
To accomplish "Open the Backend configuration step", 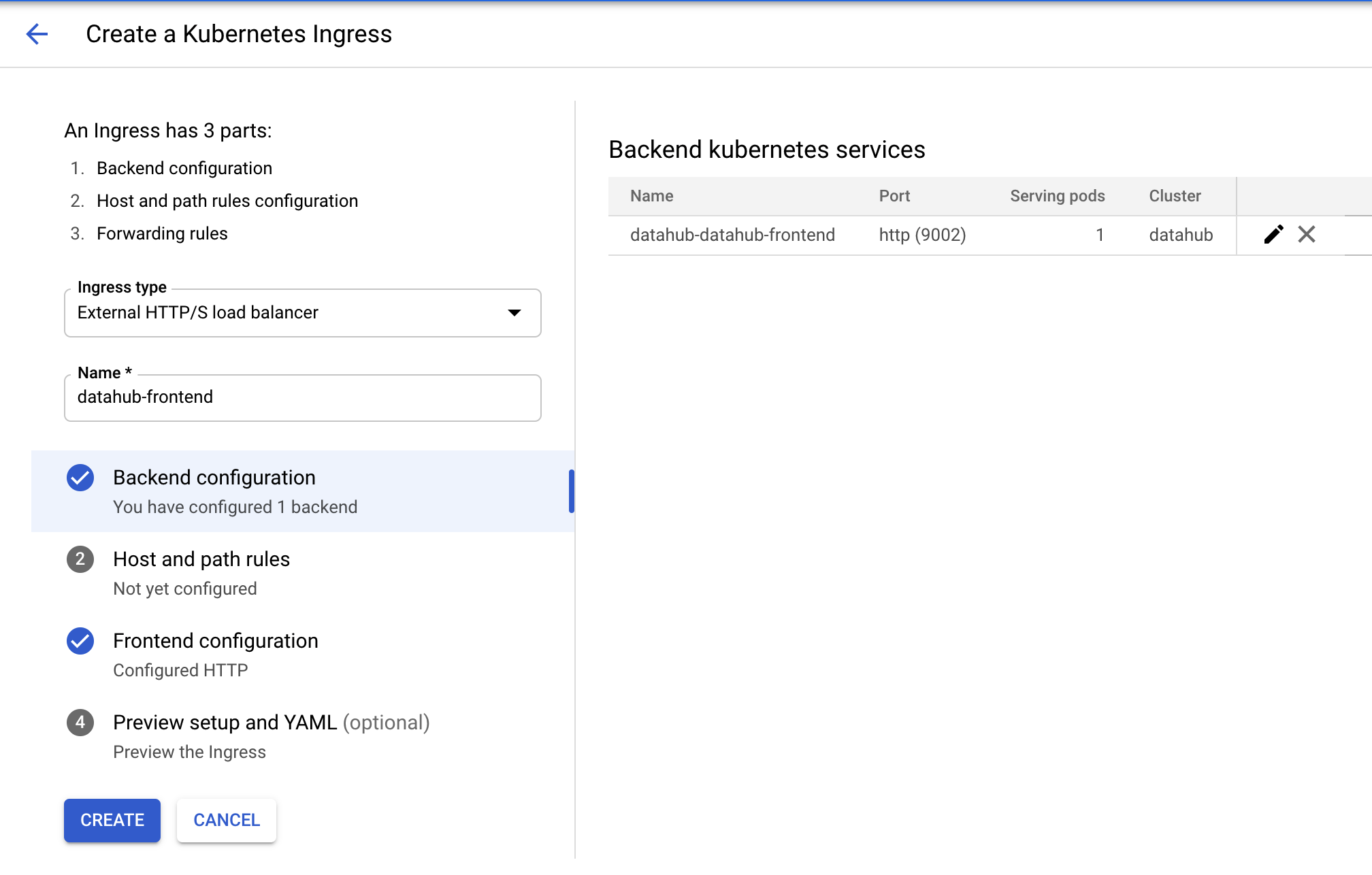I will [x=214, y=478].
